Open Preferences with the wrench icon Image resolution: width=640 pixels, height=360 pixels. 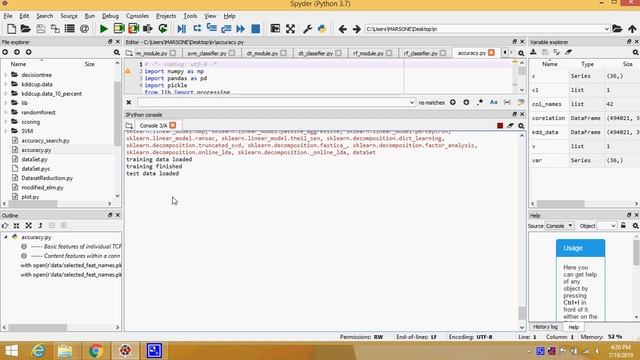[x=307, y=29]
